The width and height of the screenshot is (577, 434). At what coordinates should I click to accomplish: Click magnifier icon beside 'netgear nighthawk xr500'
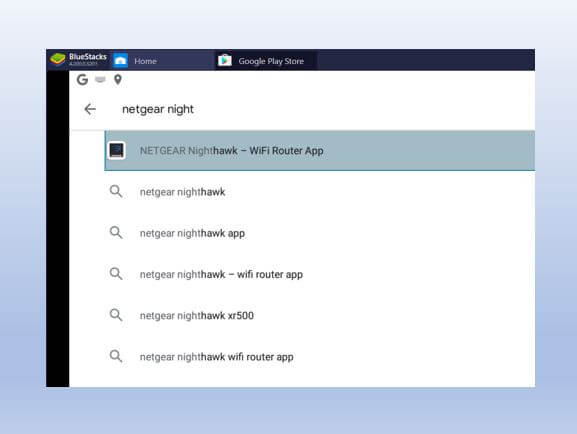(116, 315)
